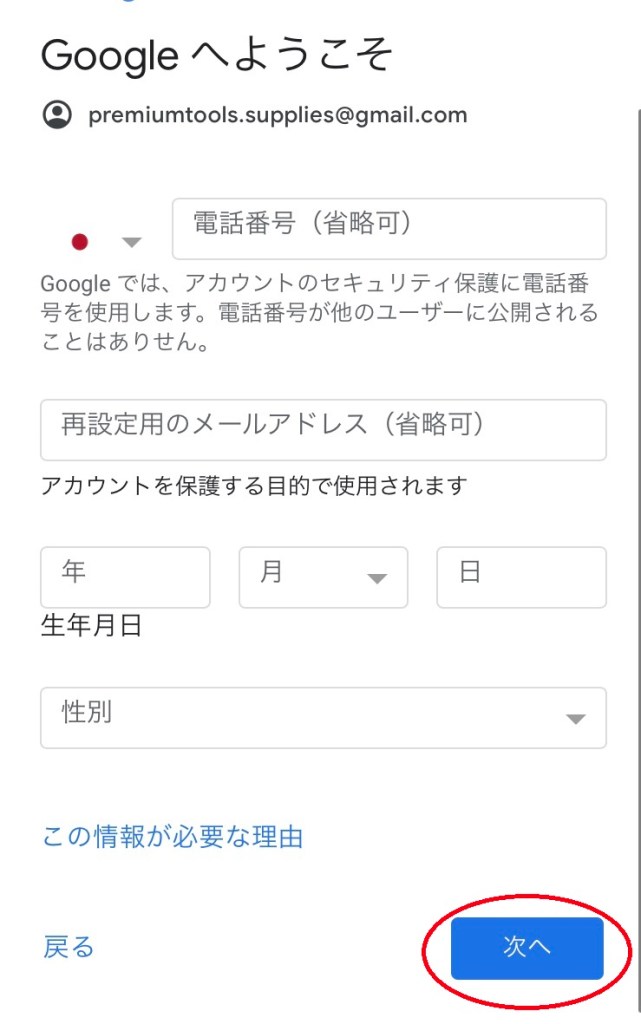The image size is (641, 1024).
Task: Open the country code dropdown arrow
Action: (x=131, y=242)
